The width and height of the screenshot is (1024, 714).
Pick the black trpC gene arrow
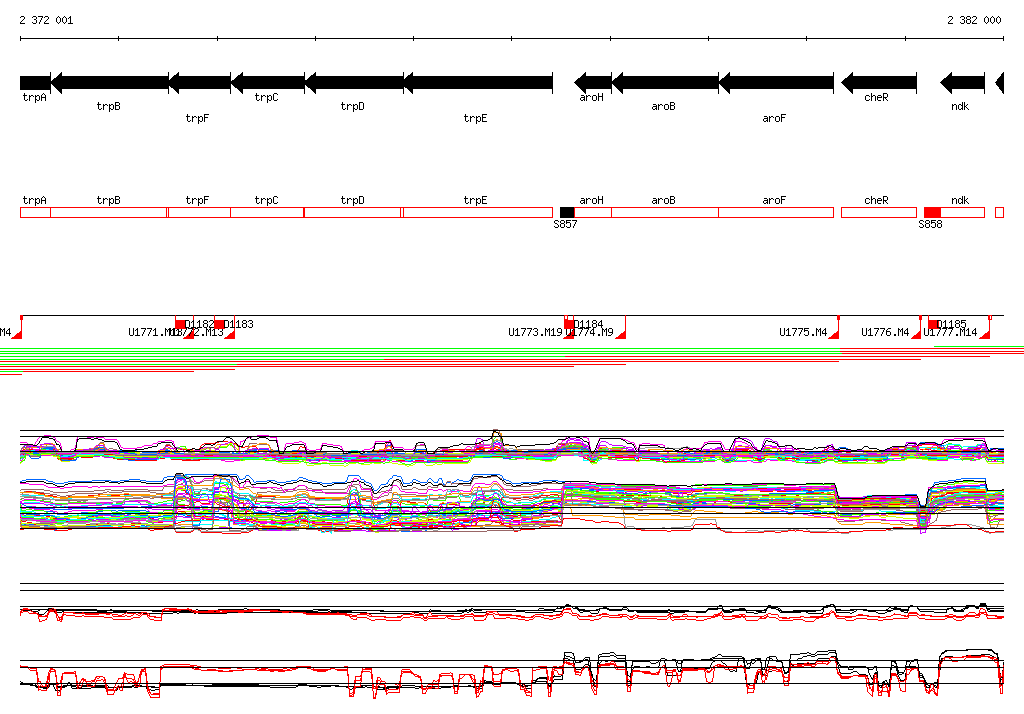tap(268, 83)
